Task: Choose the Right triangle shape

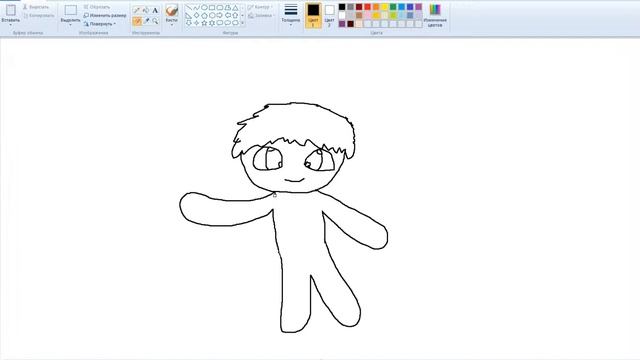Action: click(x=189, y=16)
